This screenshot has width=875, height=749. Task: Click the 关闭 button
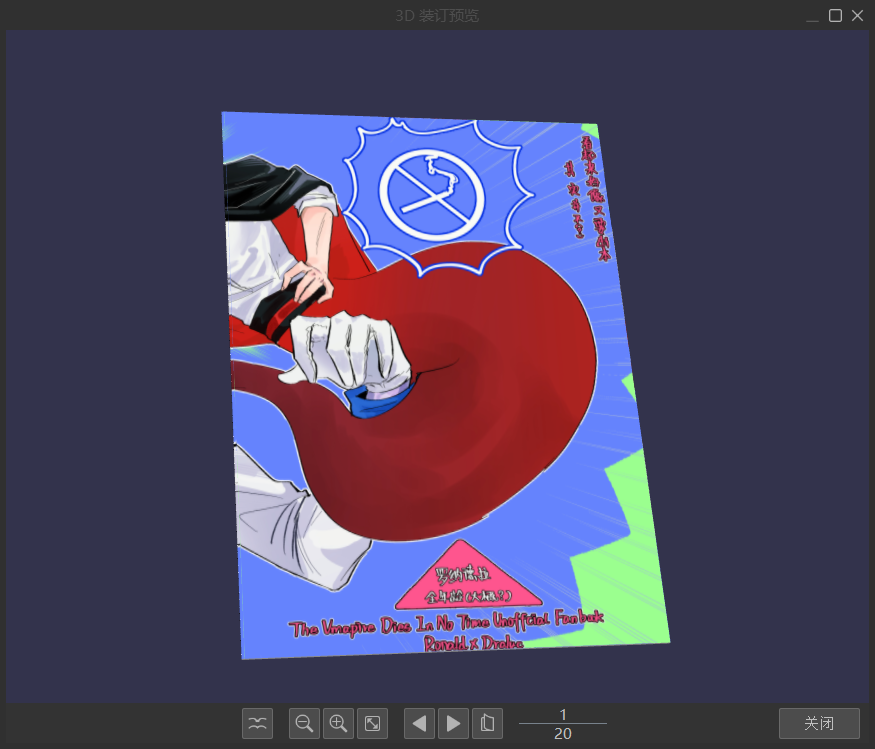coord(819,723)
